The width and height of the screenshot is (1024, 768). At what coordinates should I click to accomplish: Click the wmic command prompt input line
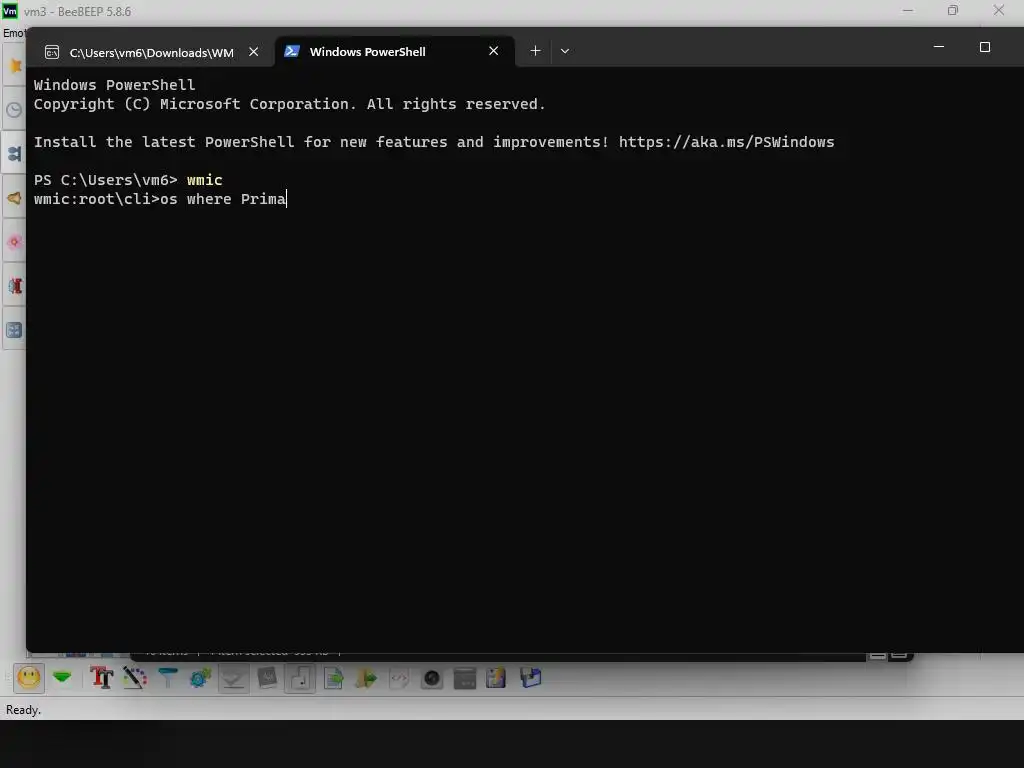tap(160, 199)
